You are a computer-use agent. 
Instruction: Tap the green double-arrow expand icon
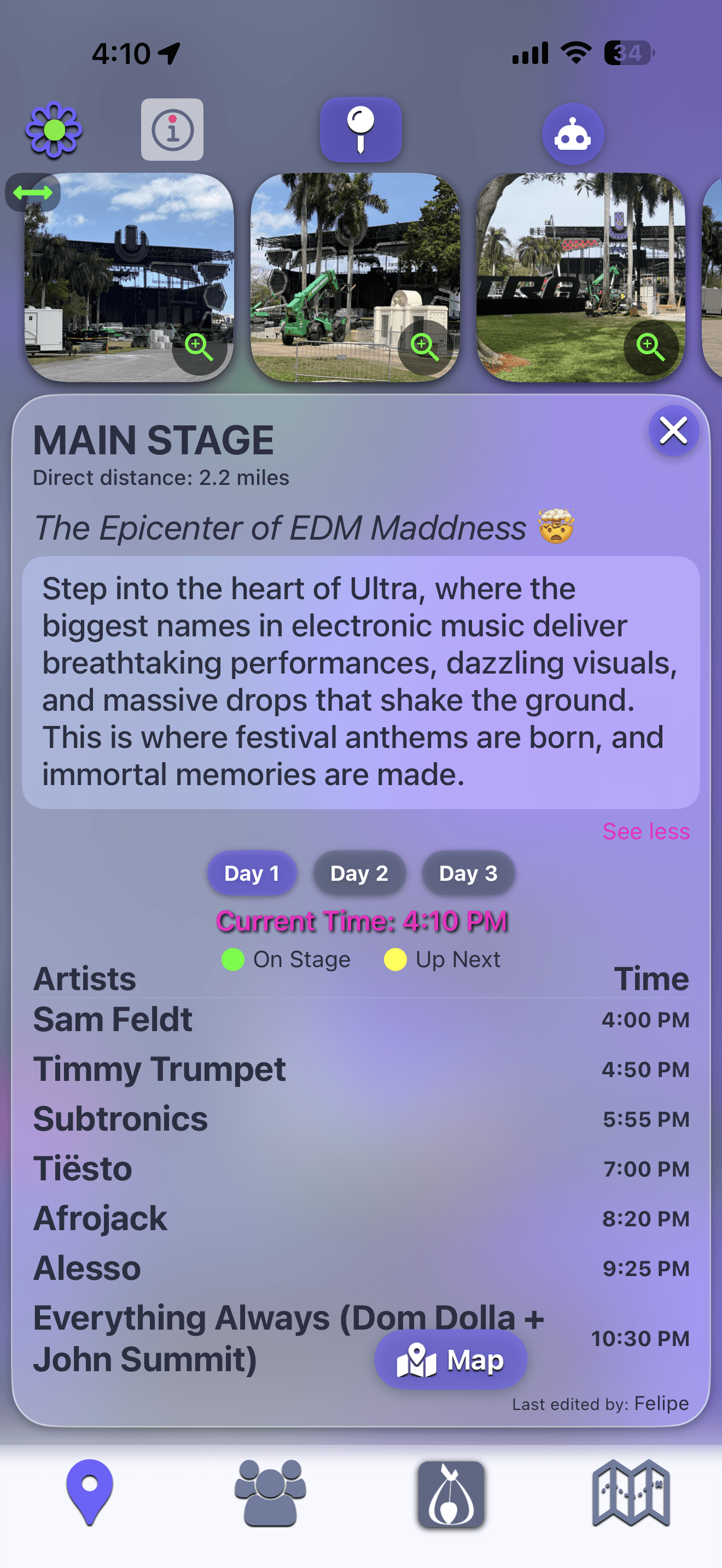click(33, 193)
